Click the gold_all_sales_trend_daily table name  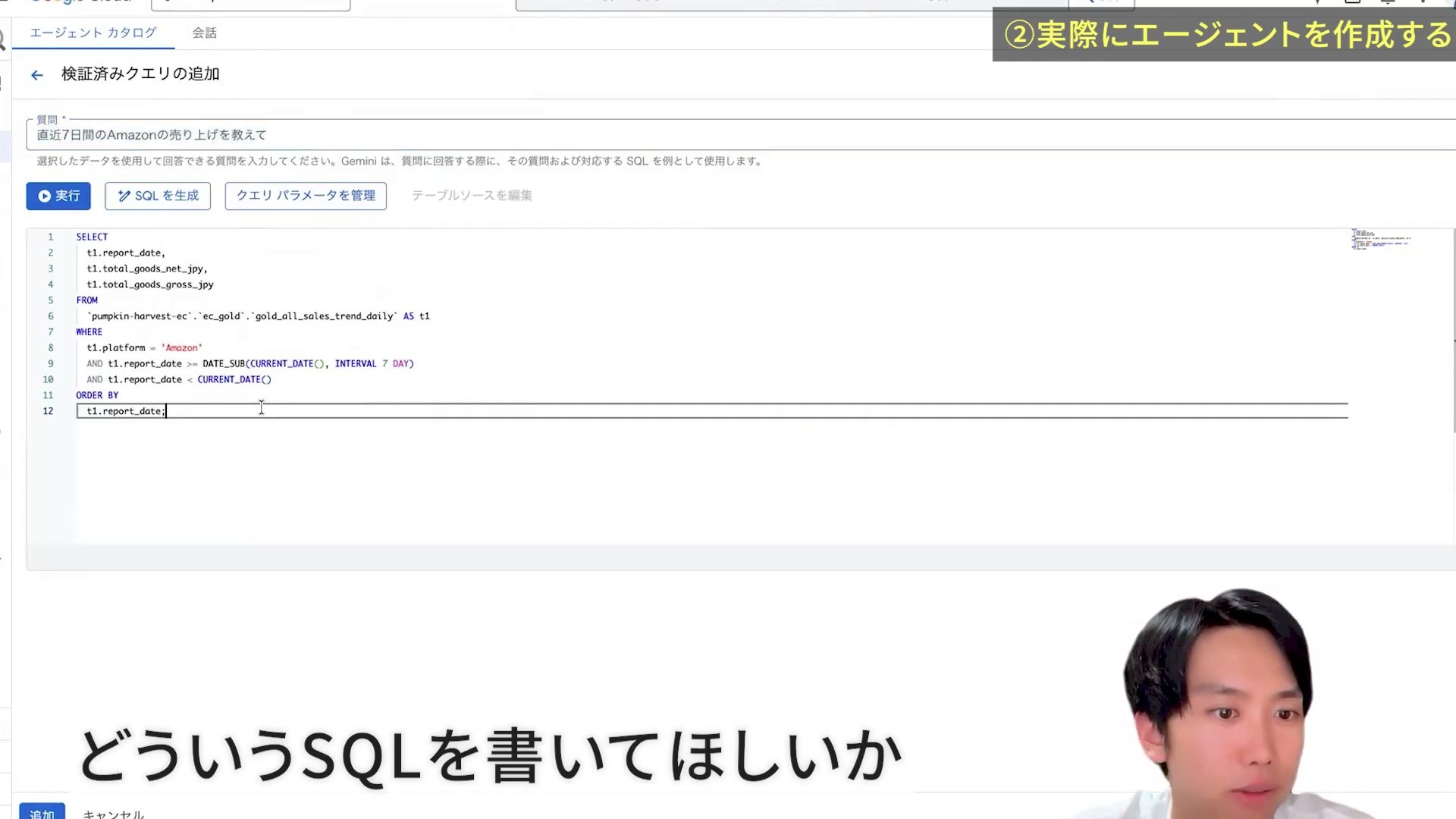[325, 316]
